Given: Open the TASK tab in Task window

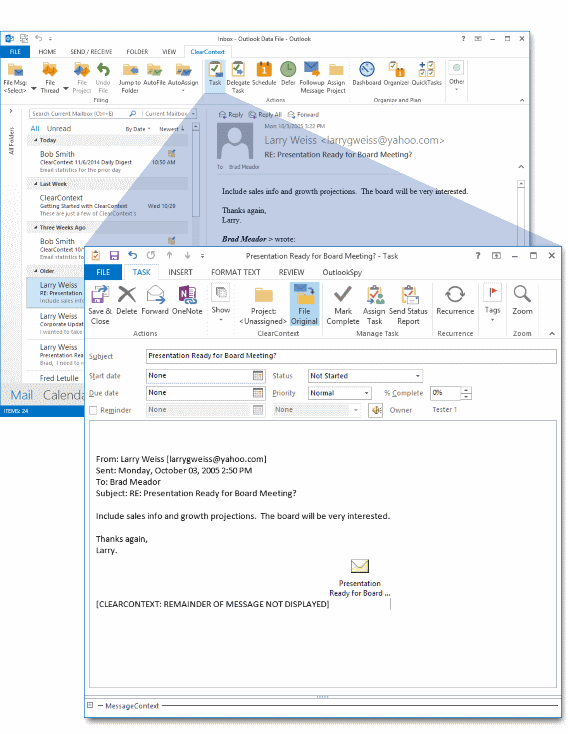Looking at the screenshot, I should point(141,272).
